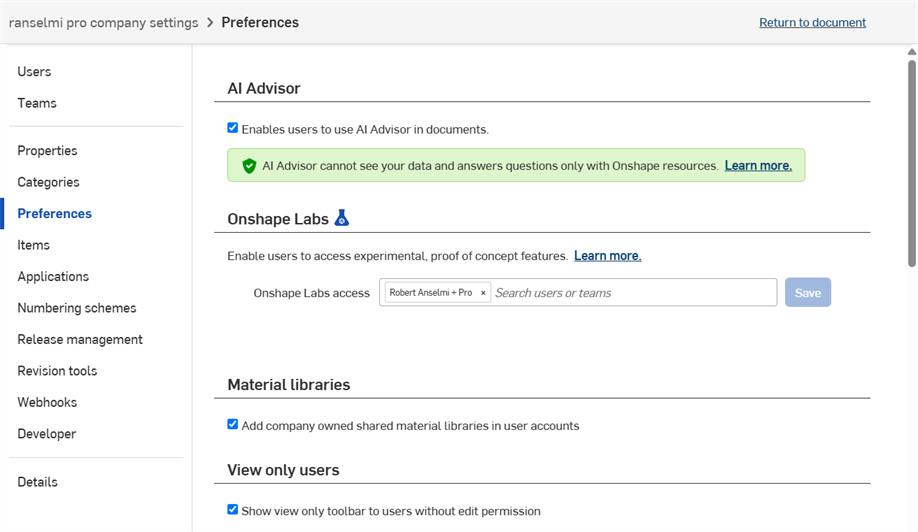The height and width of the screenshot is (532, 918).
Task: Open AI Advisor Learn more link
Action: (x=758, y=166)
